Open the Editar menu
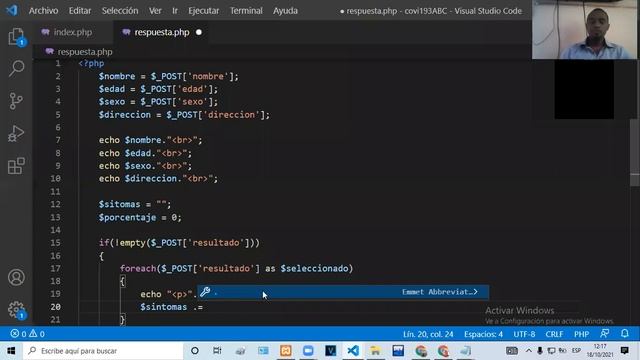 80,11
